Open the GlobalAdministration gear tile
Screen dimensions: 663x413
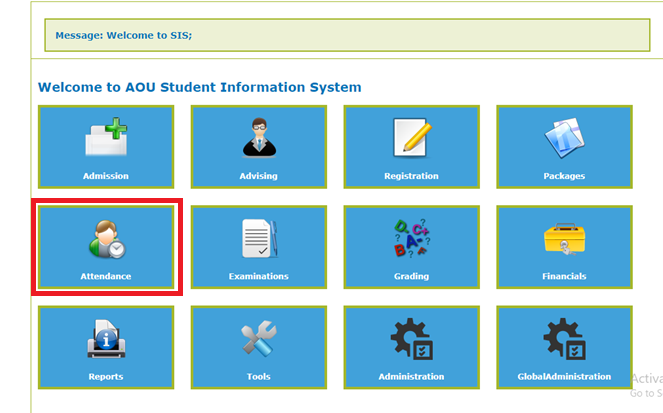pos(564,347)
